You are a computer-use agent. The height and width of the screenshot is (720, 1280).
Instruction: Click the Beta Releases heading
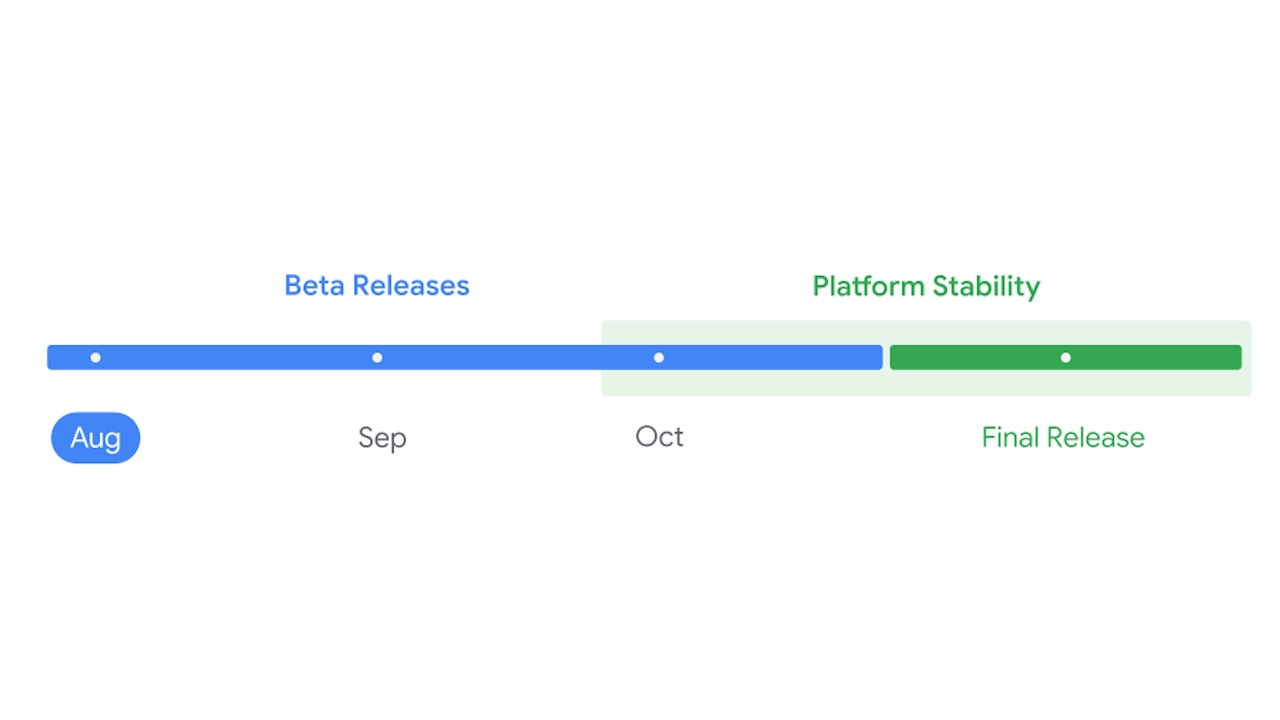[377, 286]
